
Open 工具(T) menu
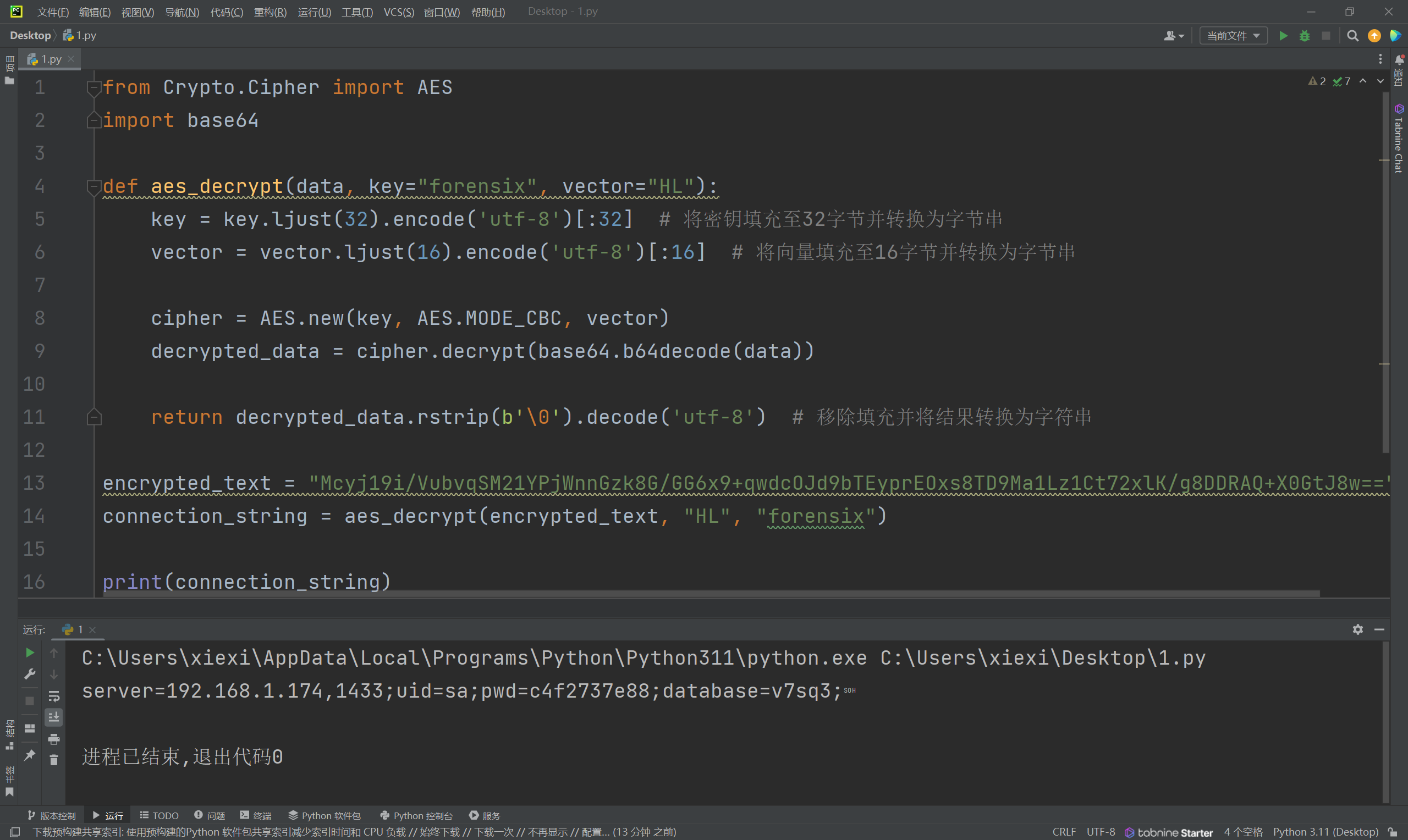(358, 12)
